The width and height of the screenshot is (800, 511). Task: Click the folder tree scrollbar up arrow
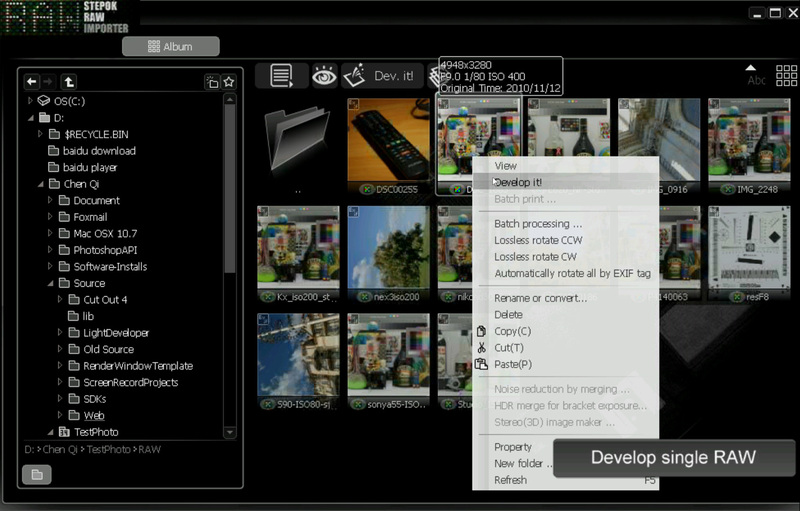click(x=230, y=99)
